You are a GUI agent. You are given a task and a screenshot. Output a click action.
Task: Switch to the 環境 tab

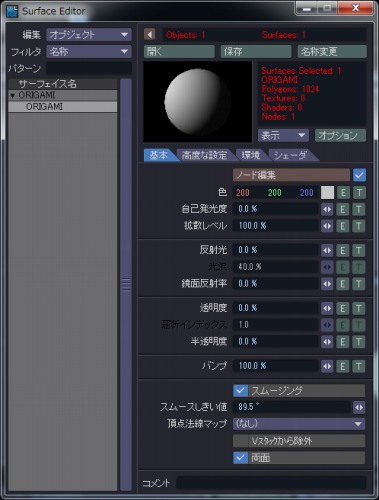pos(251,155)
